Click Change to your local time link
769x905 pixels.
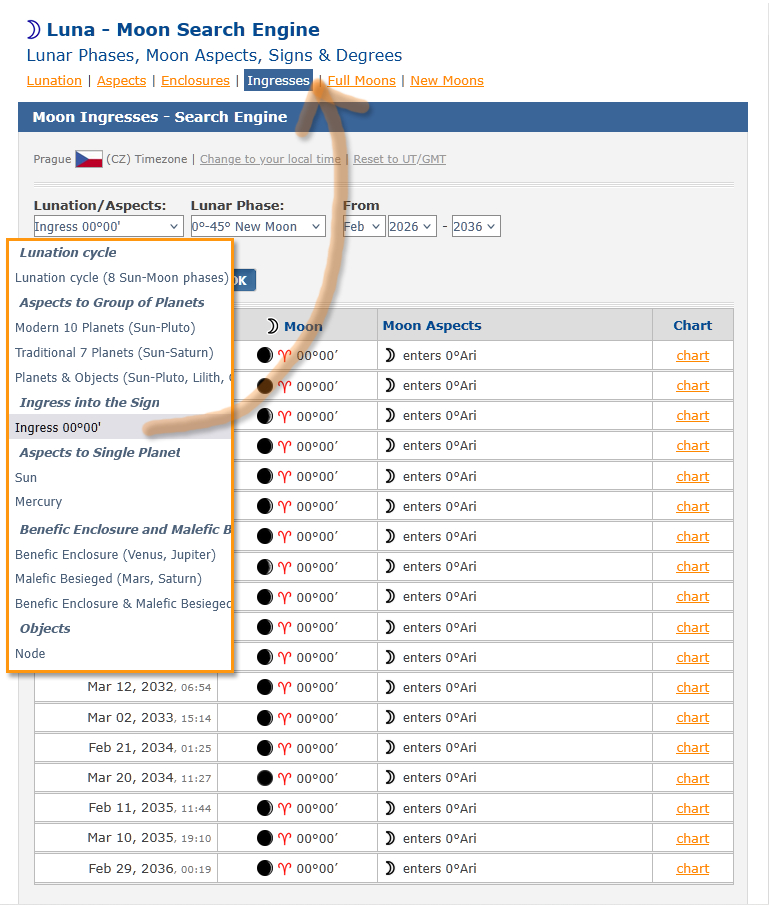[x=270, y=160]
